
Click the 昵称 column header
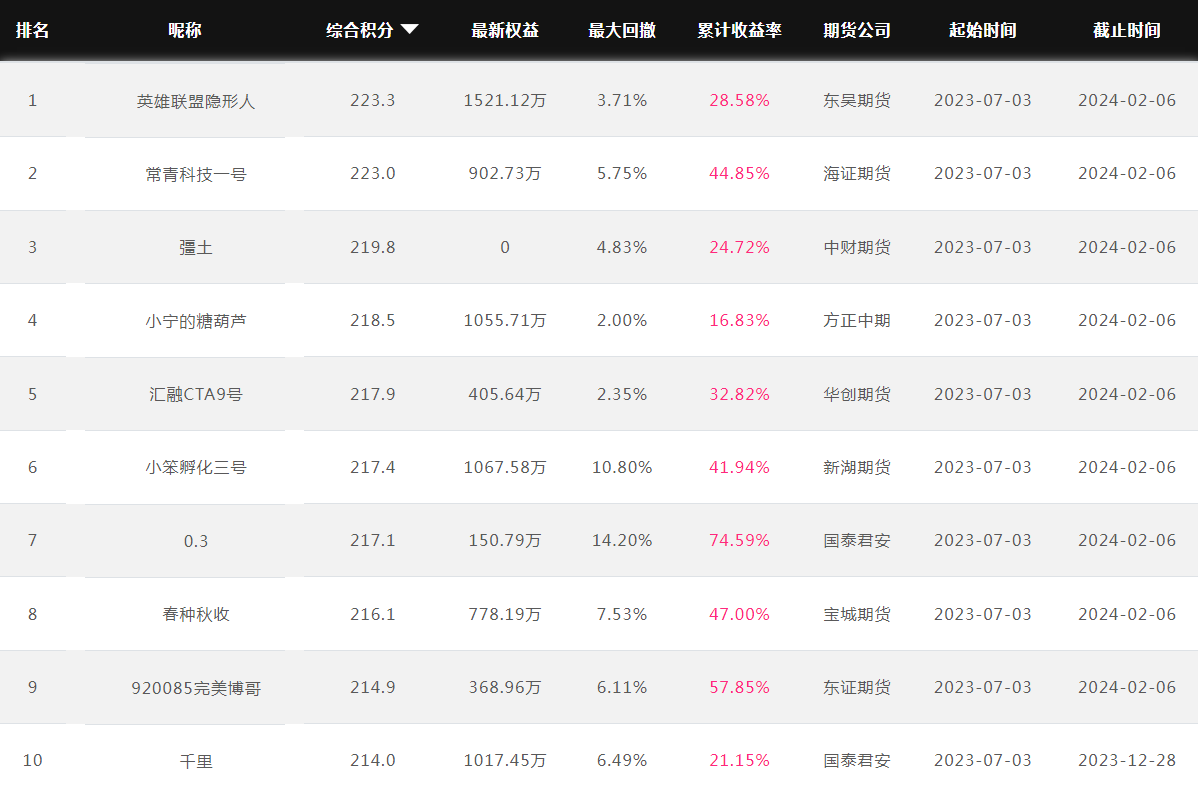[x=185, y=31]
